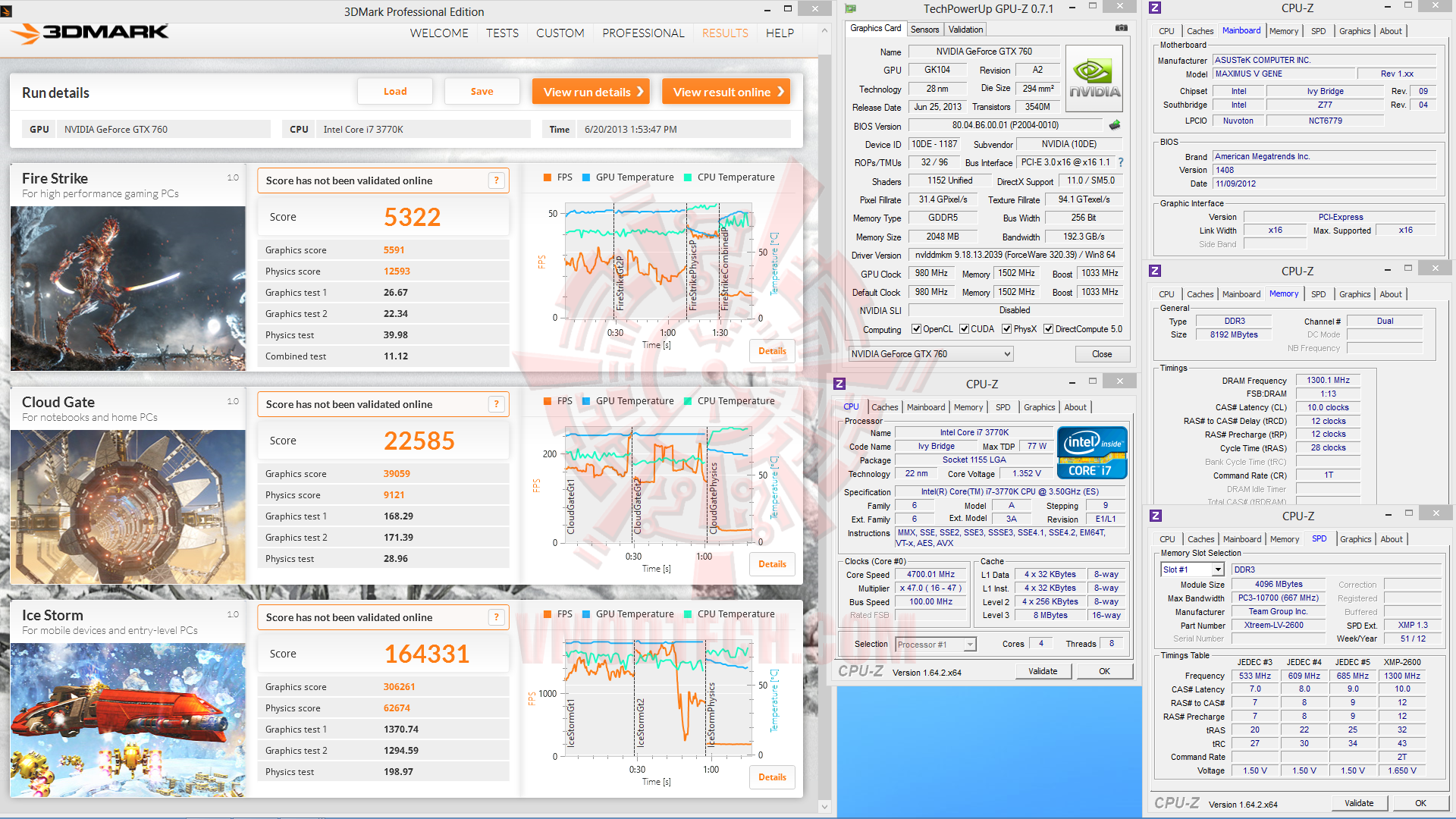The image size is (1456, 819).
Task: Click the Fire Strike artwork thumbnail
Action: [x=128, y=288]
